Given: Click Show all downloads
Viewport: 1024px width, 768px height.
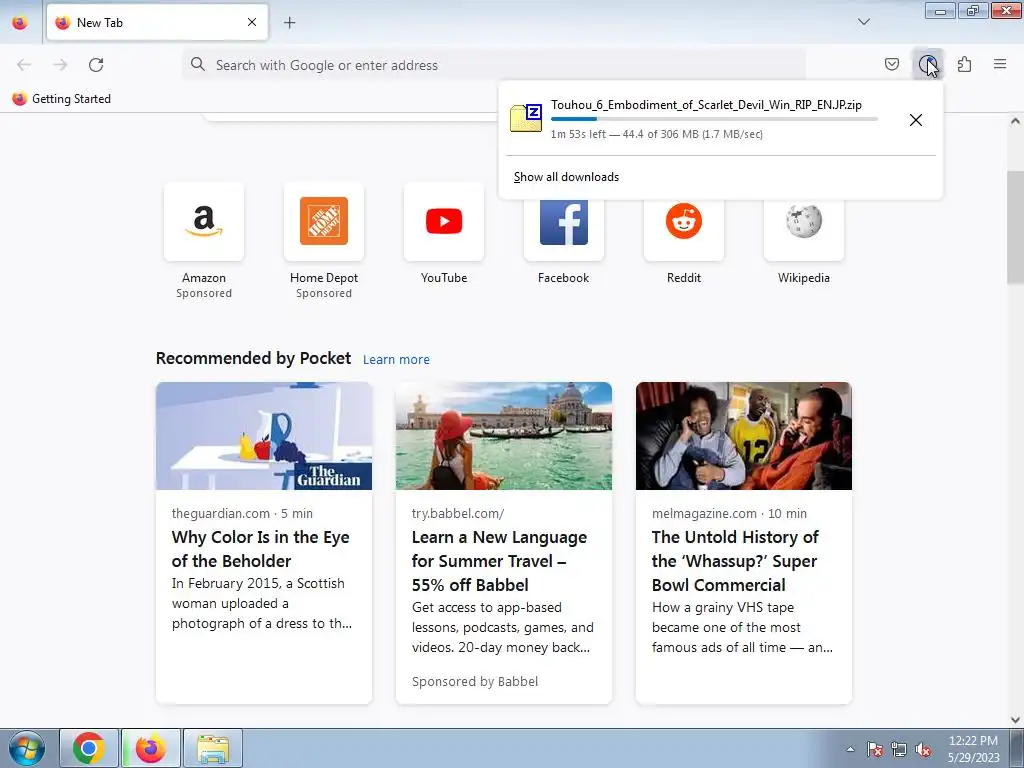Looking at the screenshot, I should tap(566, 177).
